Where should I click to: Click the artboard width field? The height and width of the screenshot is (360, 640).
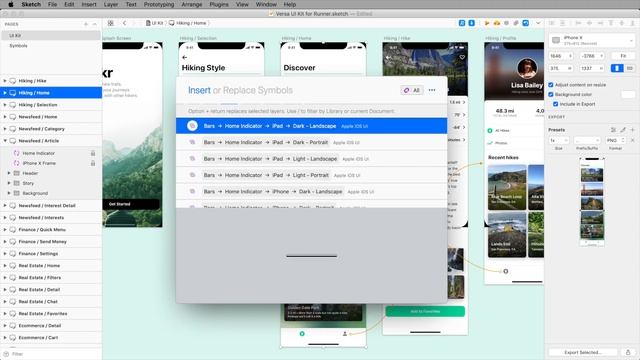(x=561, y=68)
